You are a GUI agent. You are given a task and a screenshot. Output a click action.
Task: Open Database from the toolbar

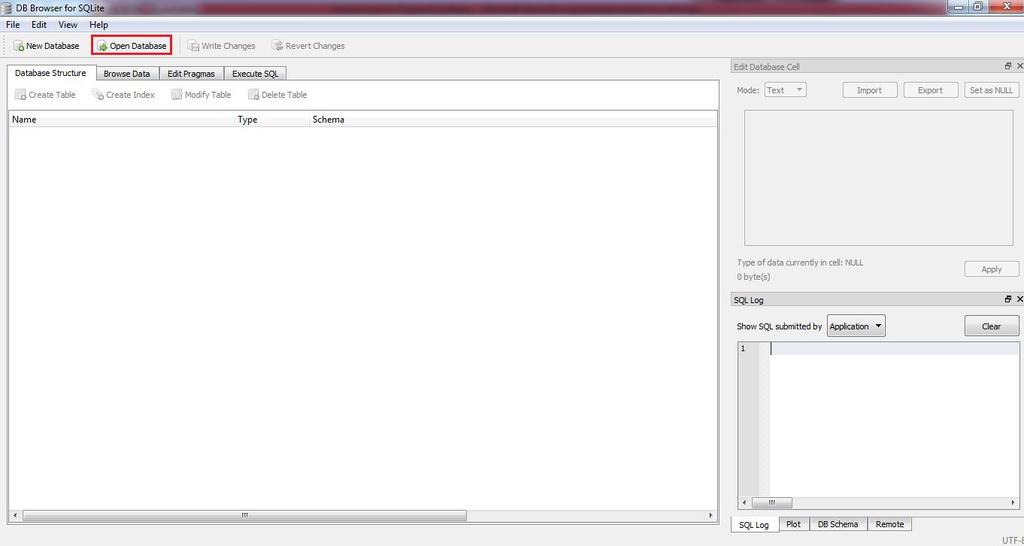pyautogui.click(x=131, y=46)
